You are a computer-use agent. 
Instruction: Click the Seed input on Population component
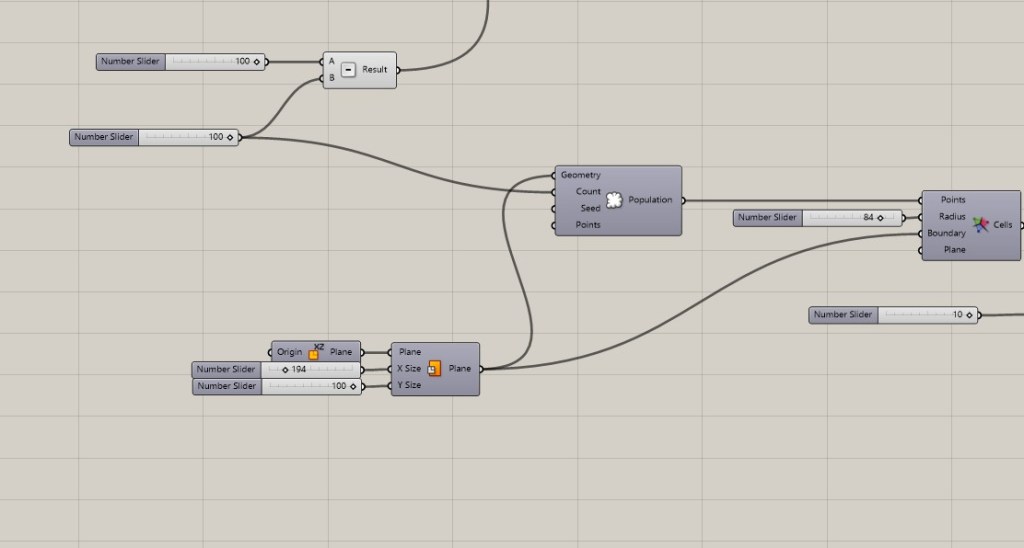coord(590,208)
